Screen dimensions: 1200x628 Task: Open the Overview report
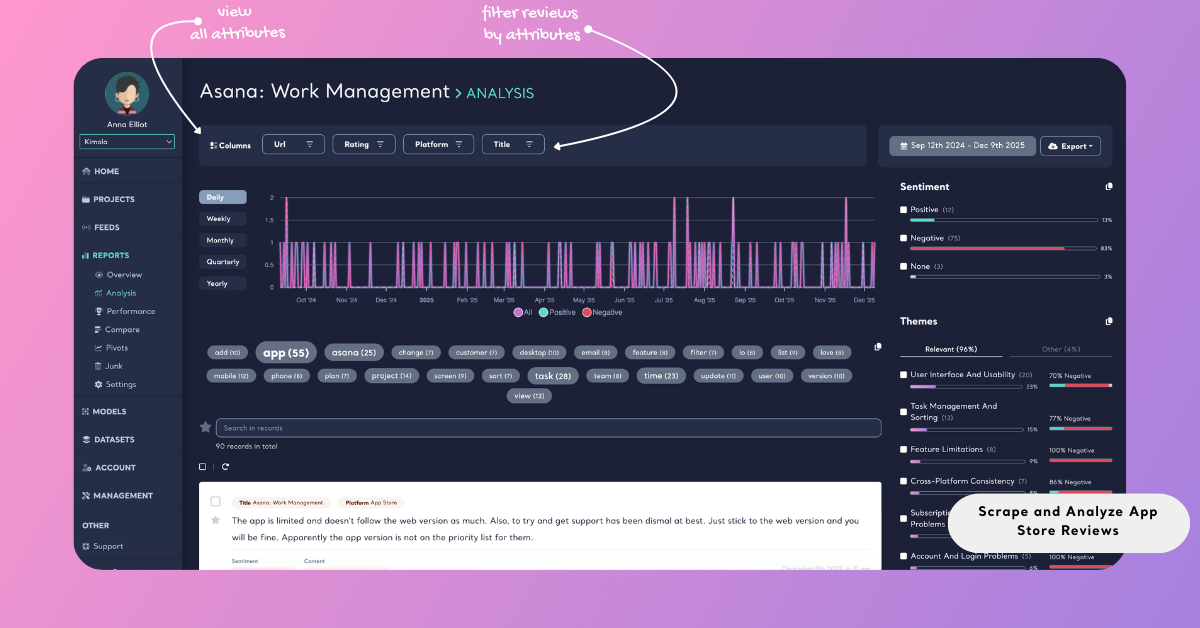pyautogui.click(x=118, y=275)
